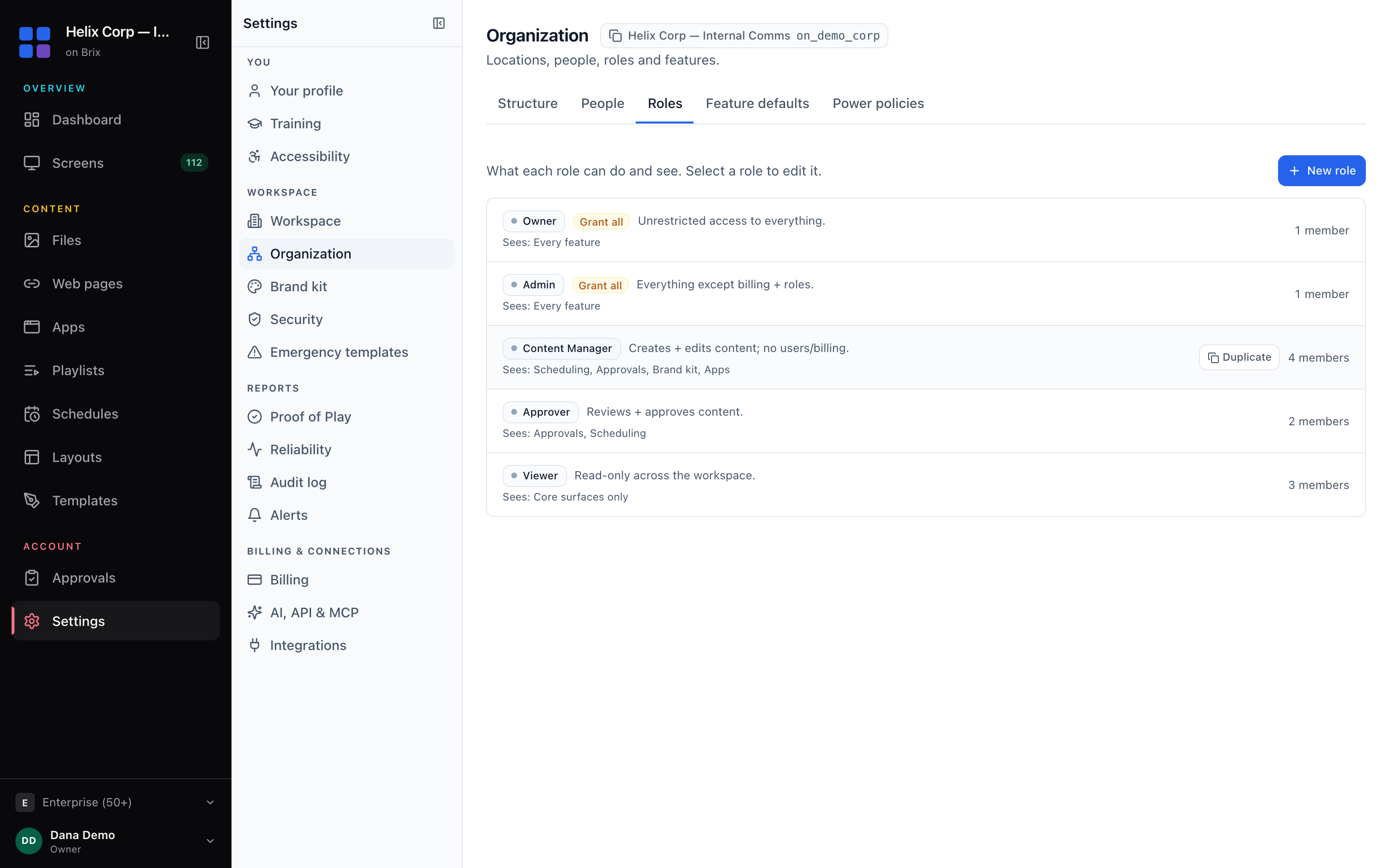Open the AI, API & MCP settings
1389x868 pixels.
click(347, 612)
